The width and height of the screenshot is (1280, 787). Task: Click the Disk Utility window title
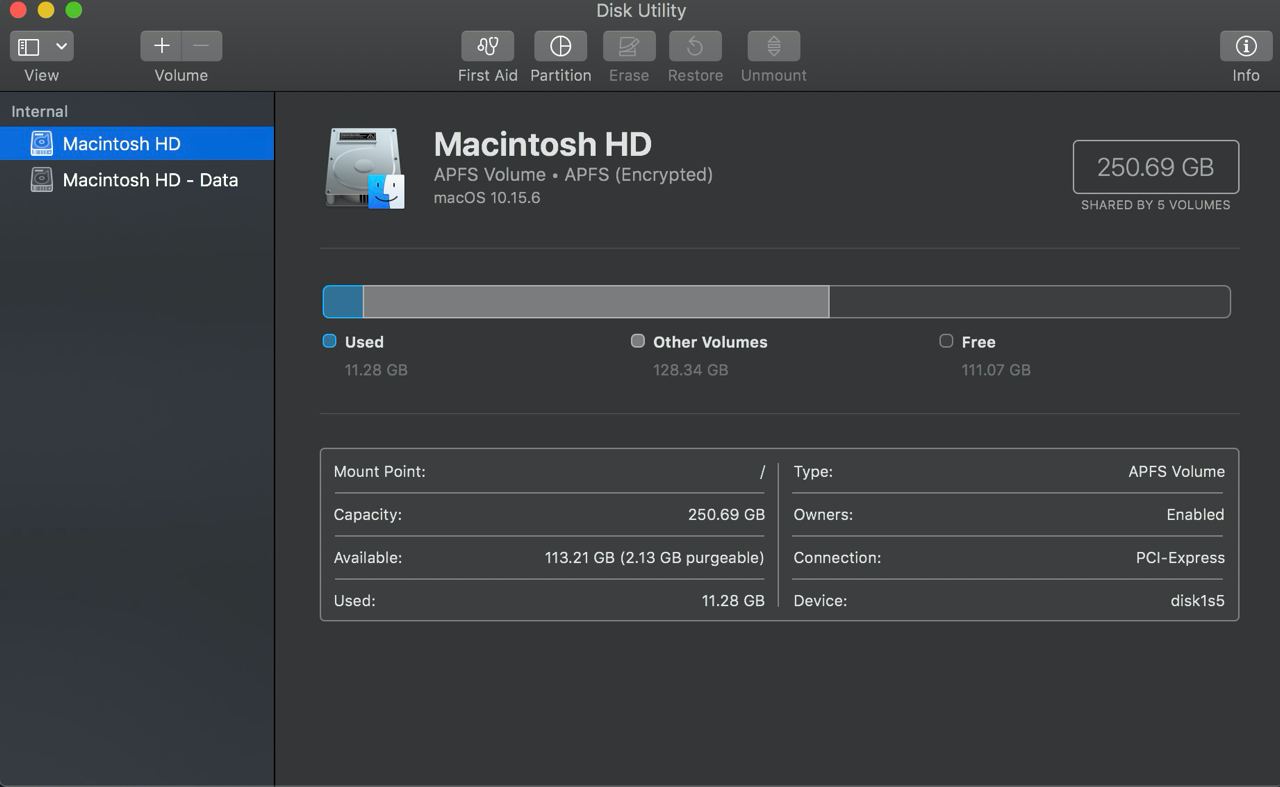641,11
